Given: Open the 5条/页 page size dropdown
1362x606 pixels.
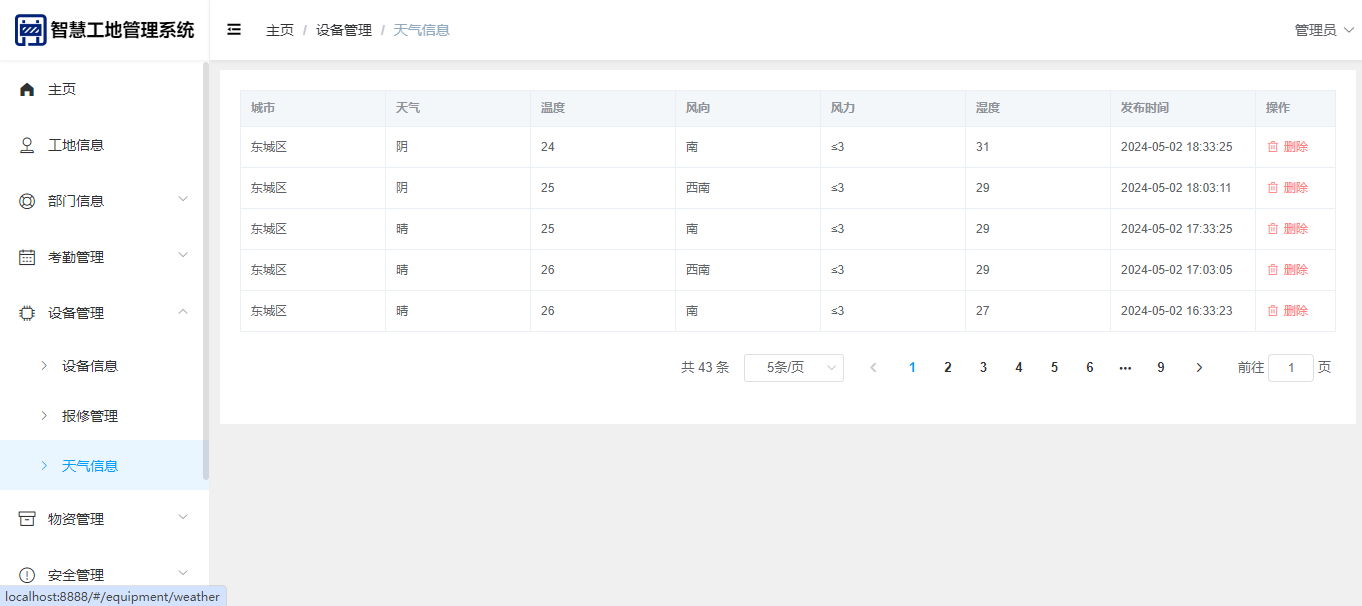Looking at the screenshot, I should (793, 368).
